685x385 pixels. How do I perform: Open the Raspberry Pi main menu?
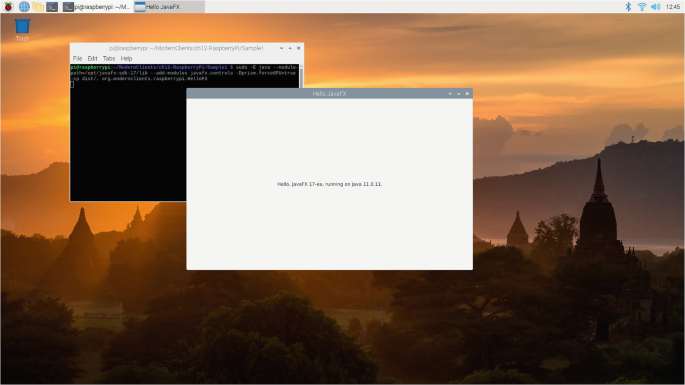click(8, 7)
